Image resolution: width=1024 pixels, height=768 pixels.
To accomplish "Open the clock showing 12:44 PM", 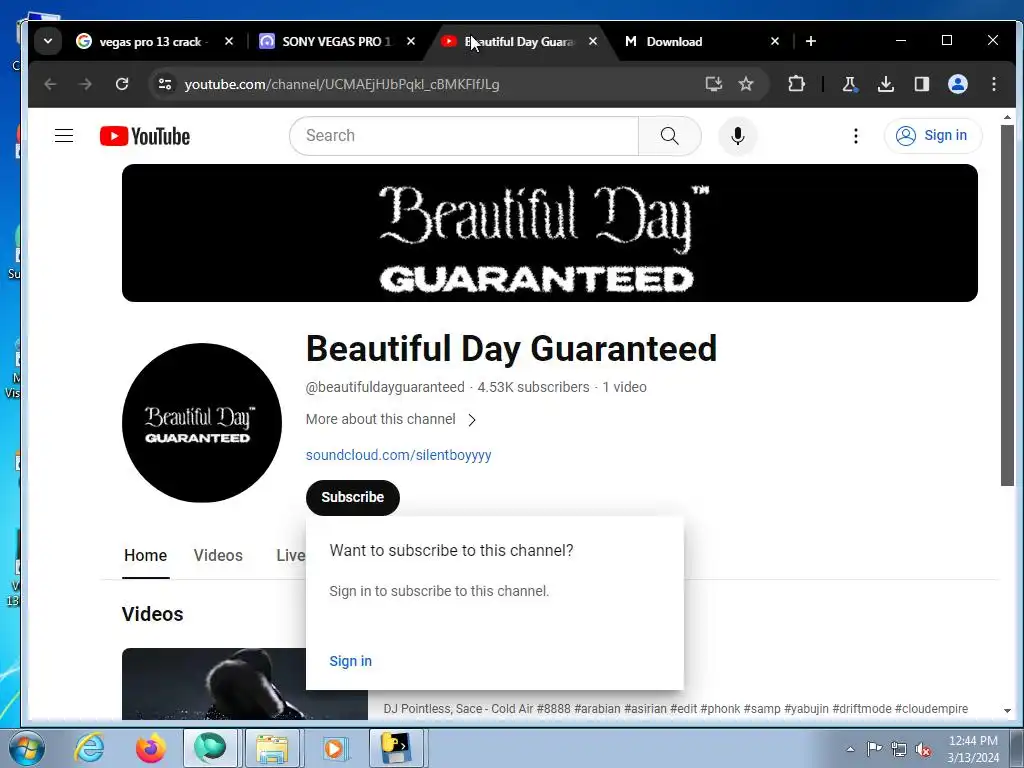I will tap(973, 749).
